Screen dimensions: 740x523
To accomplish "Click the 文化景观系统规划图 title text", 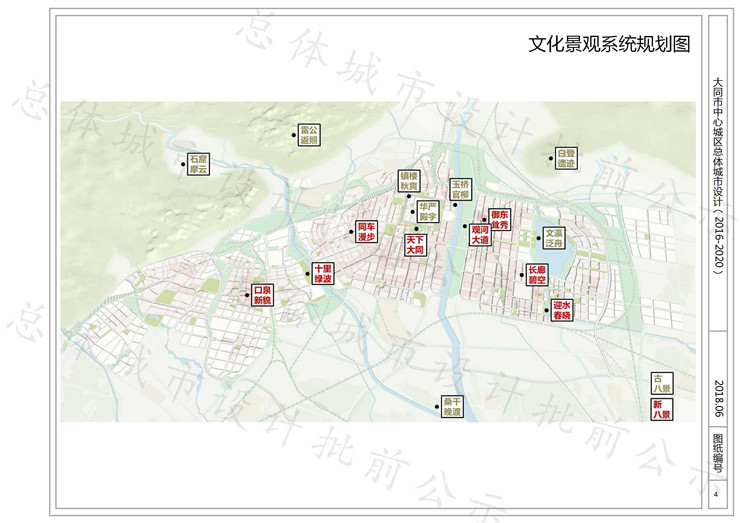I will 610,45.
